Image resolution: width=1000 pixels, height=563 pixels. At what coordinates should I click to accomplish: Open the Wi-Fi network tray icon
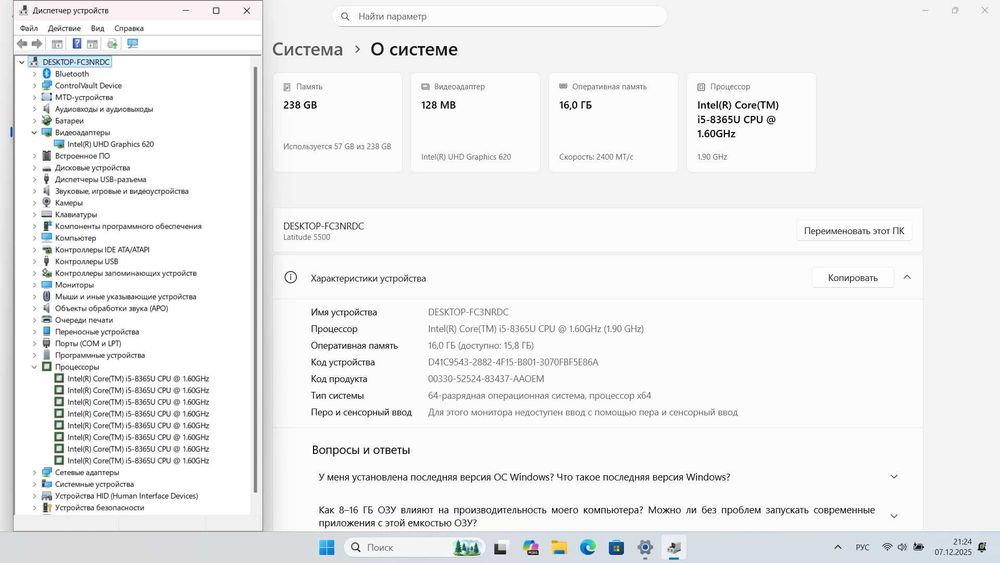(887, 547)
